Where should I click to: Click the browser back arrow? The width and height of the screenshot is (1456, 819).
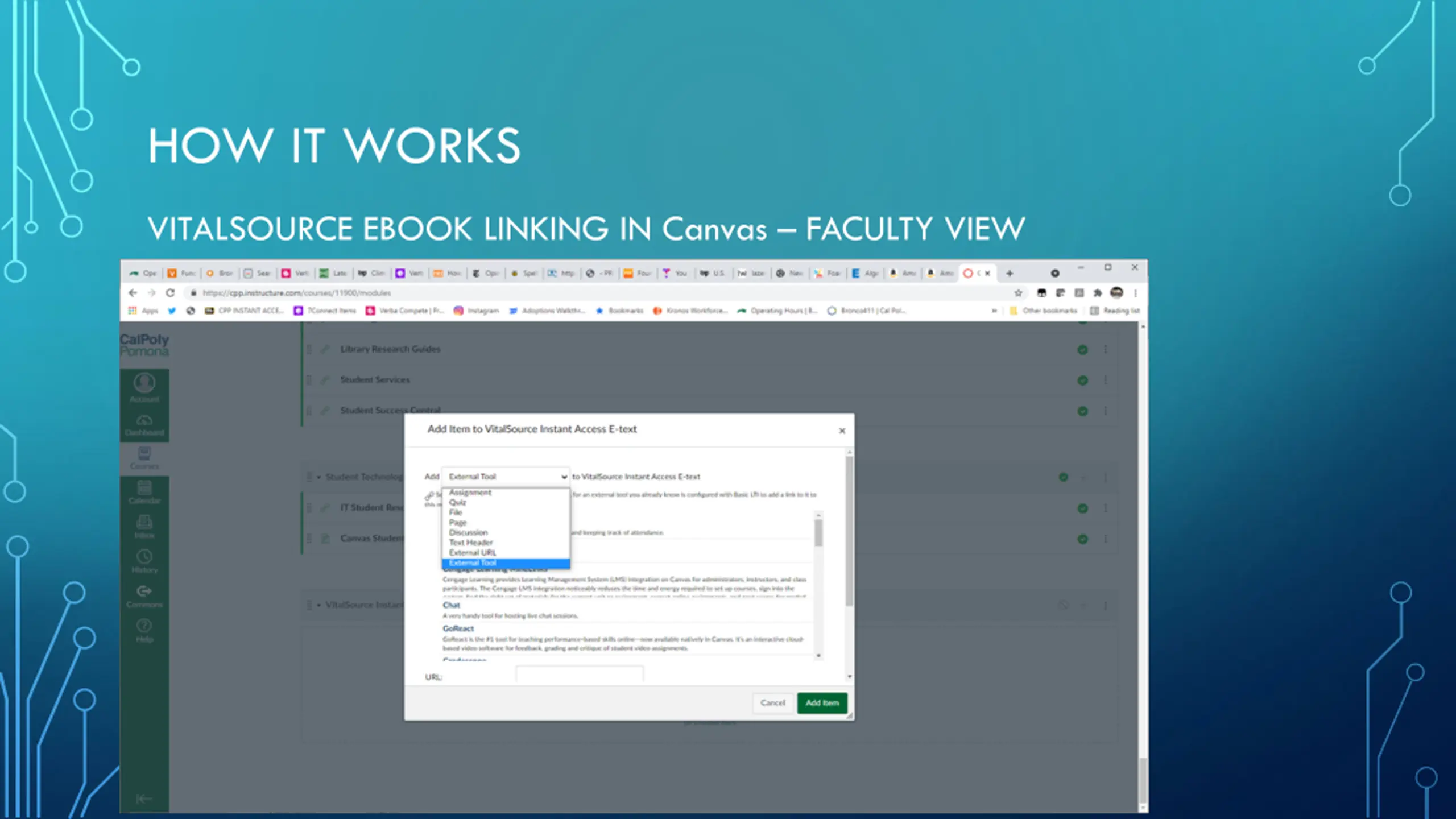coord(133,293)
